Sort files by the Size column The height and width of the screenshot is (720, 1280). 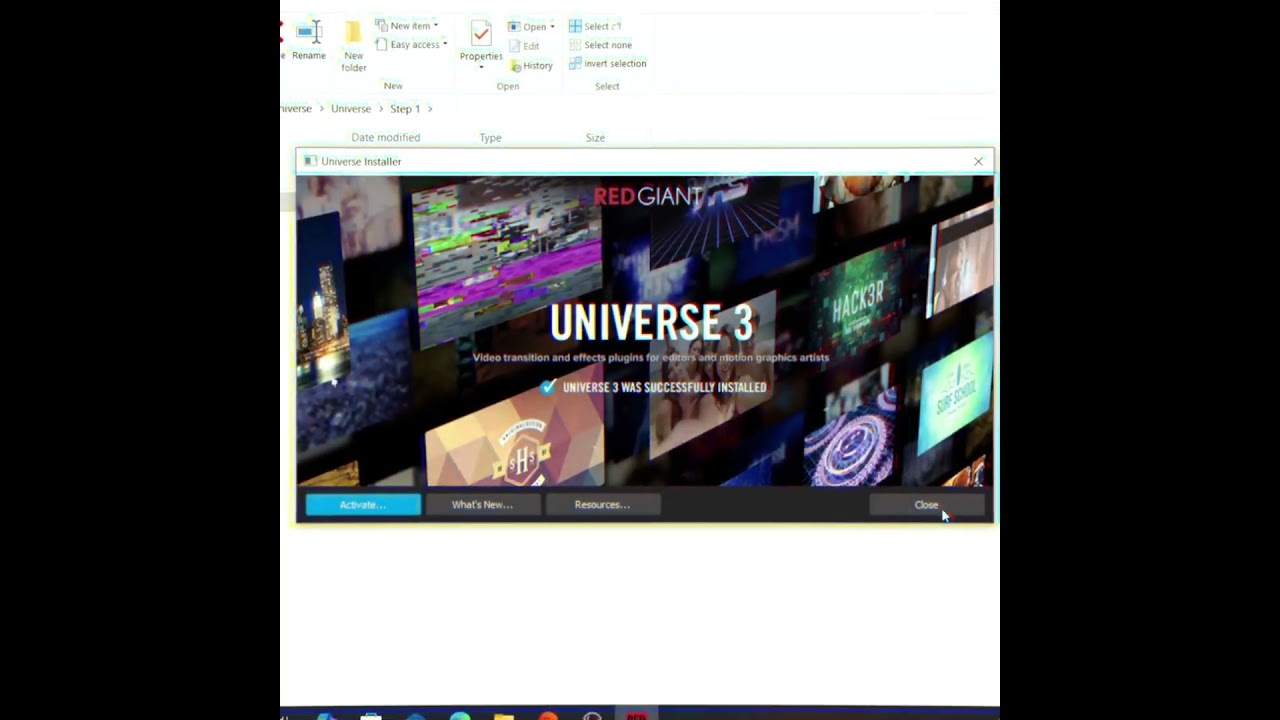coord(595,137)
